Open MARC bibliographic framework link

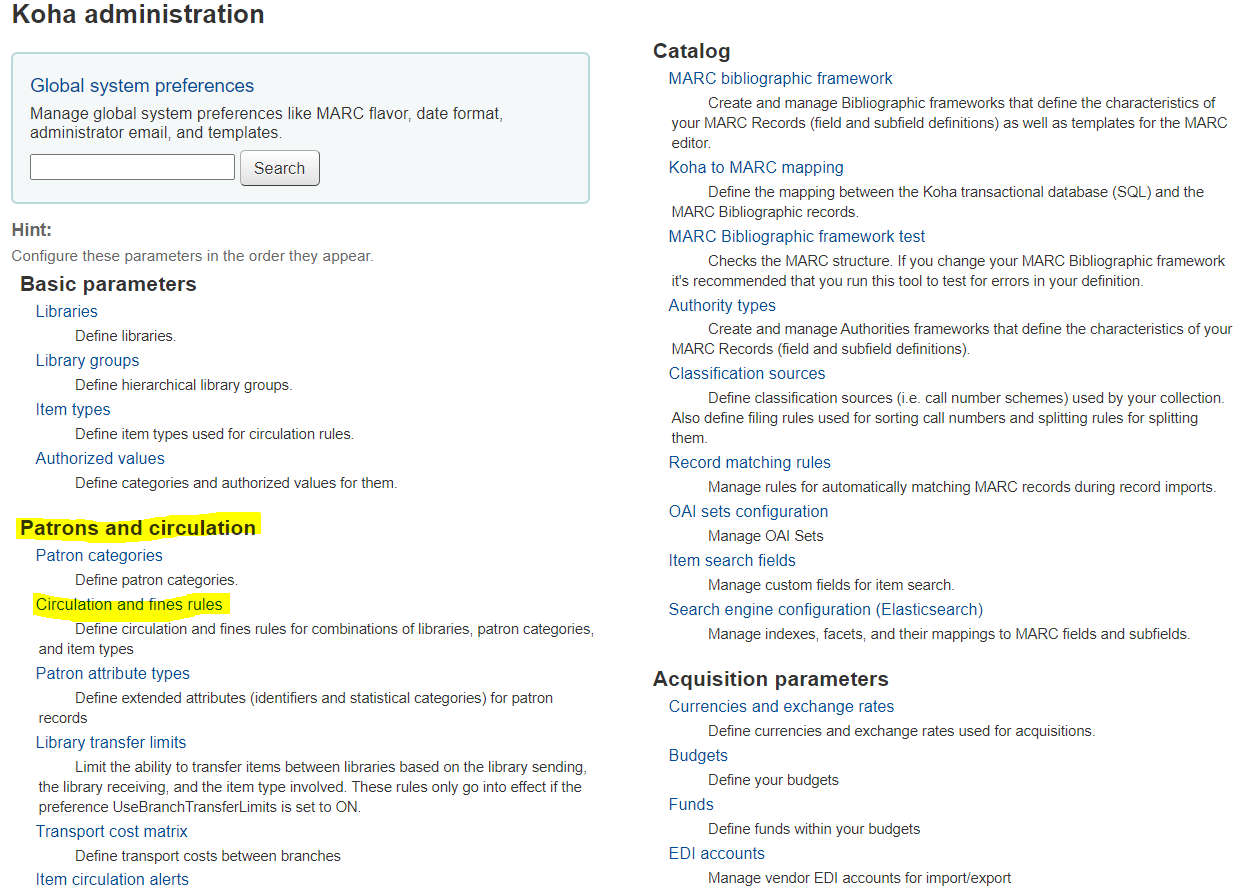tap(781, 79)
